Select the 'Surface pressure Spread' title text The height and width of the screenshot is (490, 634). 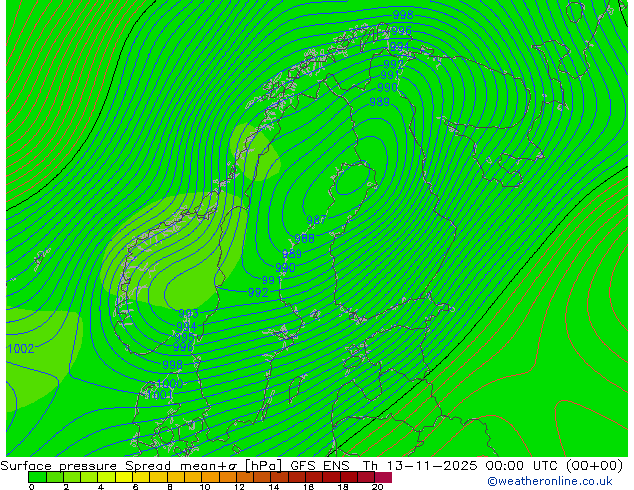[85, 466]
